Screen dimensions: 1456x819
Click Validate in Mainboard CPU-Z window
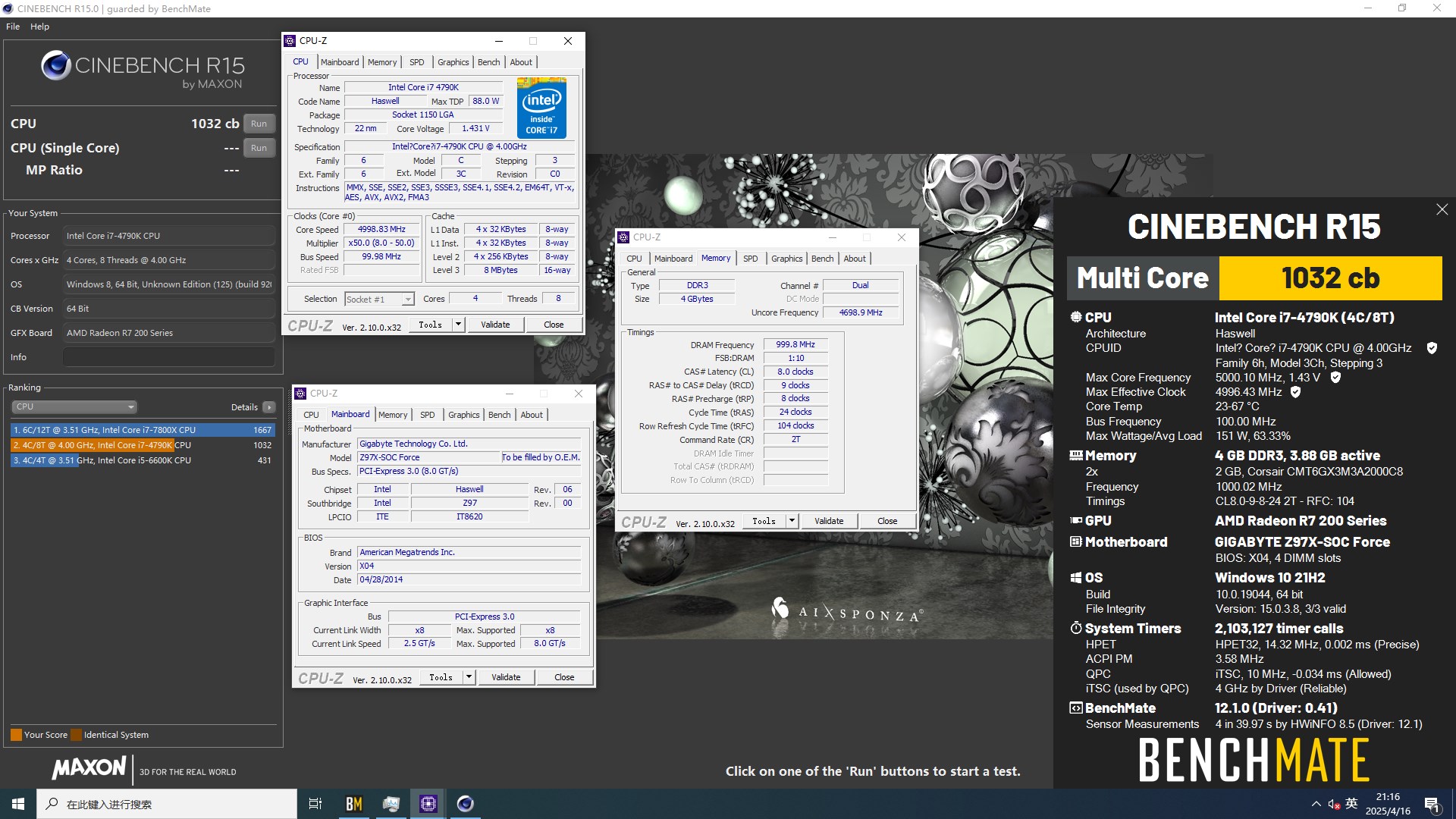pos(506,677)
